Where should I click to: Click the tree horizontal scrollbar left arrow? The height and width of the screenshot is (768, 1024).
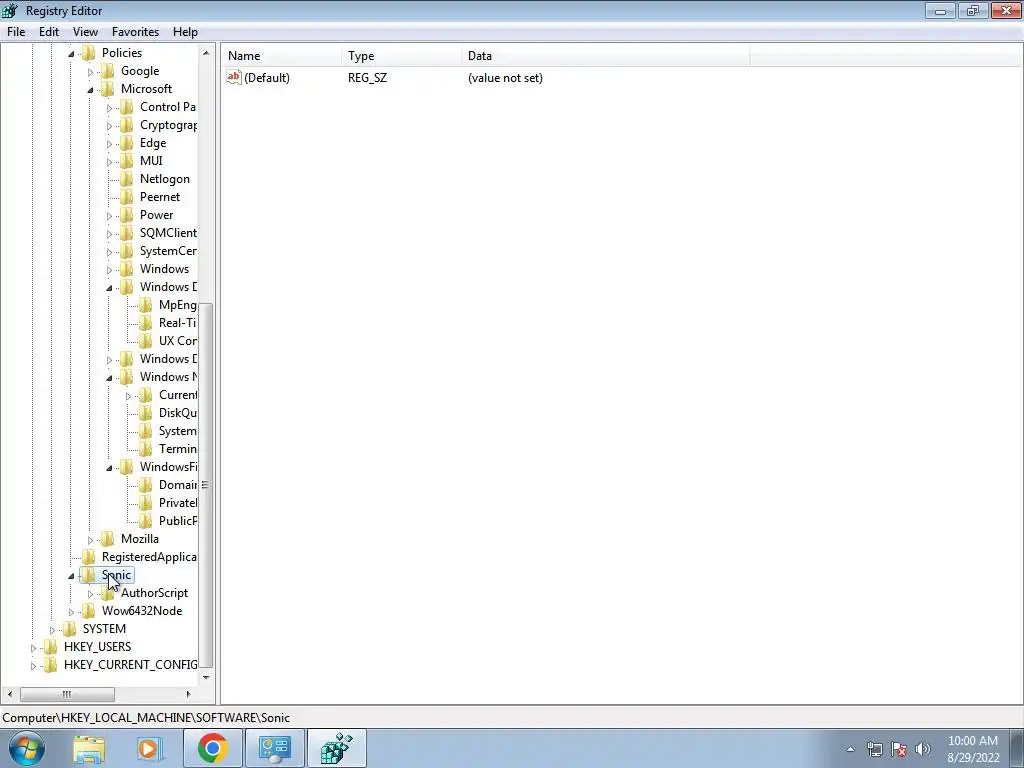9,694
